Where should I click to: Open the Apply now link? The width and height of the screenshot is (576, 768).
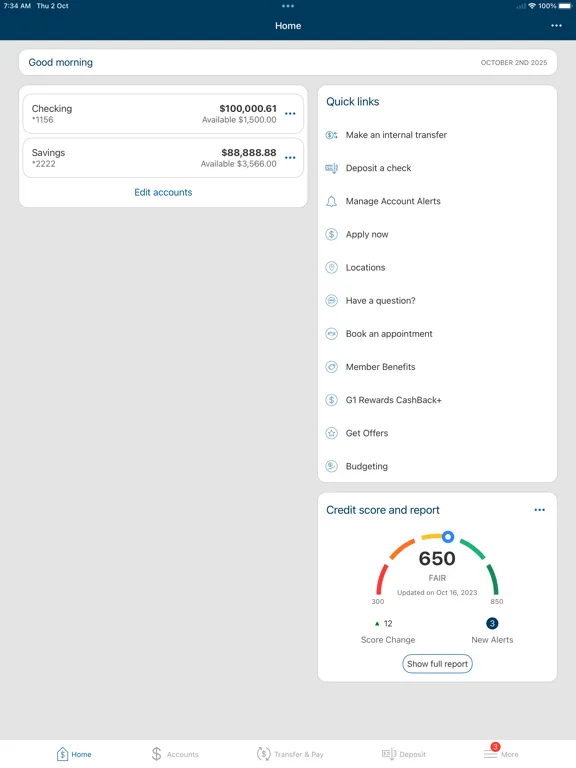[367, 235]
